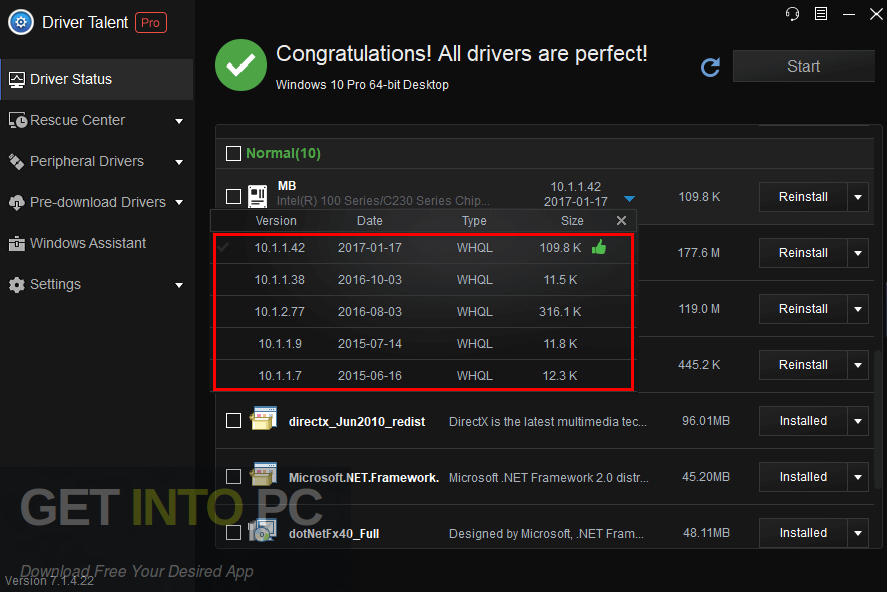Click the MB motherboard device icon

(258, 196)
